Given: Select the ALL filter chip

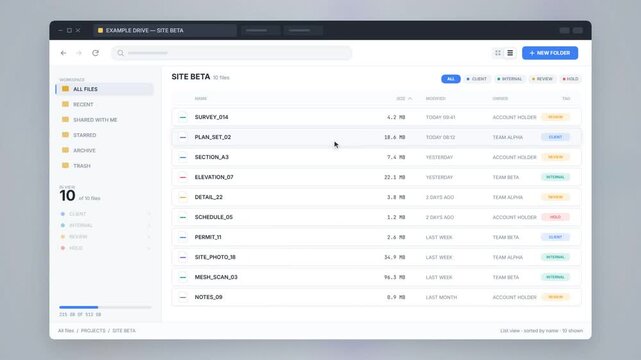Looking at the screenshot, I should point(451,79).
